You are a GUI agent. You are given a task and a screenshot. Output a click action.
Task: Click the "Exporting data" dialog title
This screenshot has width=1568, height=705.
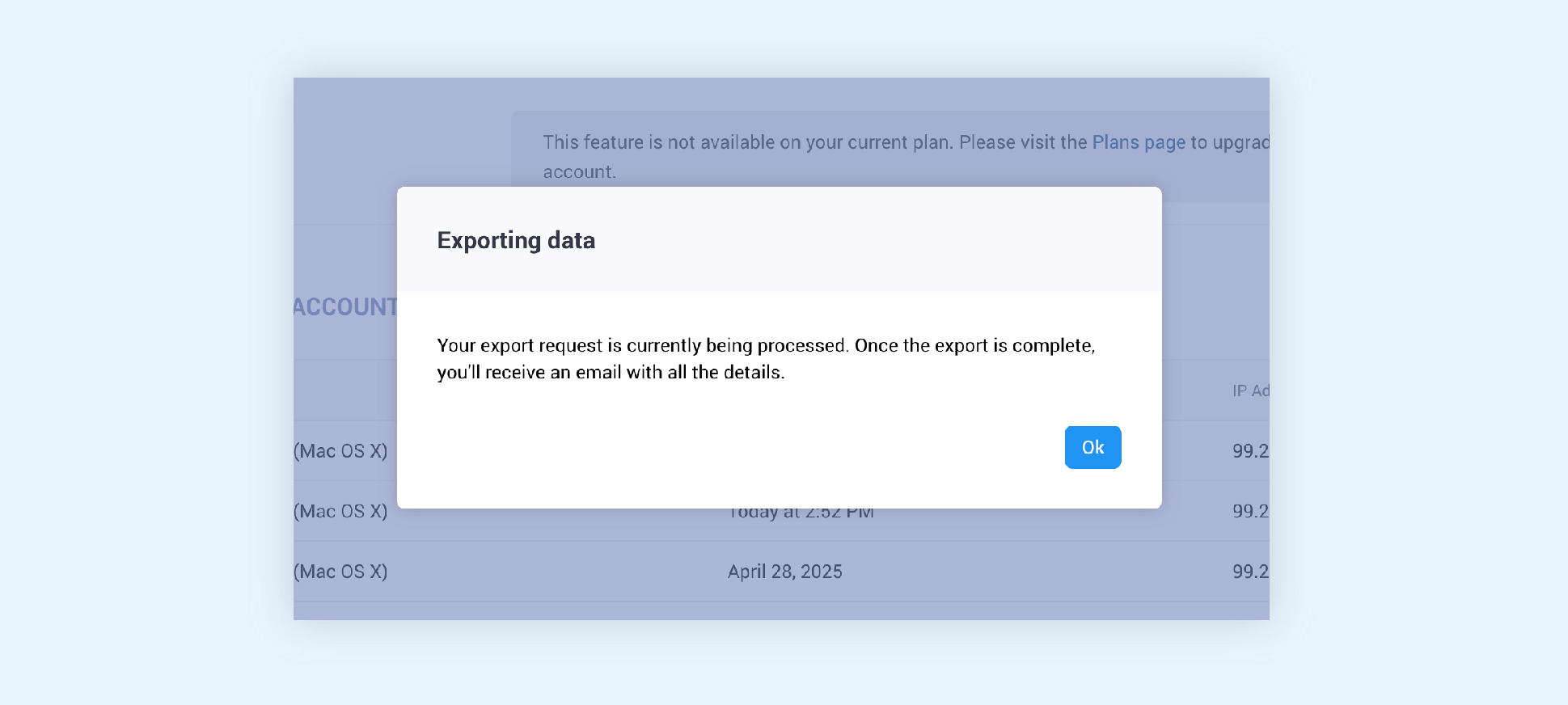pos(516,240)
